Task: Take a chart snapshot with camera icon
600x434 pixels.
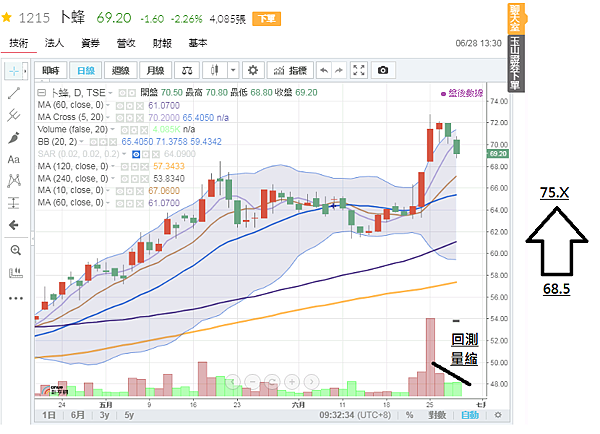Action: coord(382,70)
